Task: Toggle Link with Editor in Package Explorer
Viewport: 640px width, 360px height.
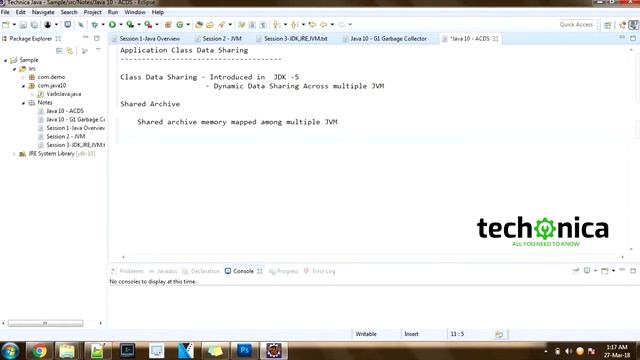Action: tap(70, 51)
